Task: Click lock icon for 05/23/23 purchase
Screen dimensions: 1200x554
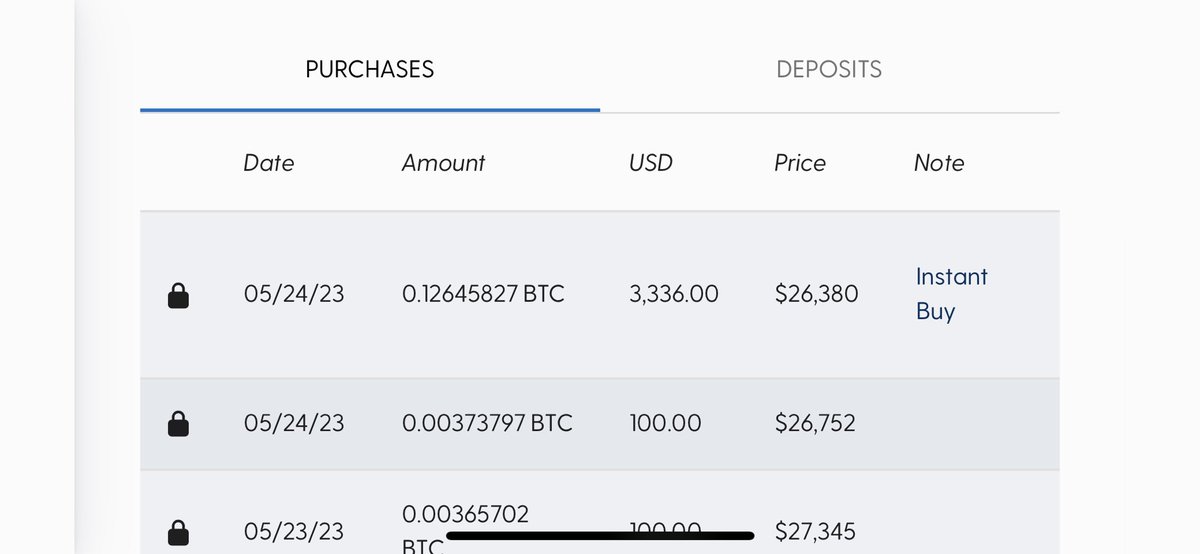Action: click(178, 531)
